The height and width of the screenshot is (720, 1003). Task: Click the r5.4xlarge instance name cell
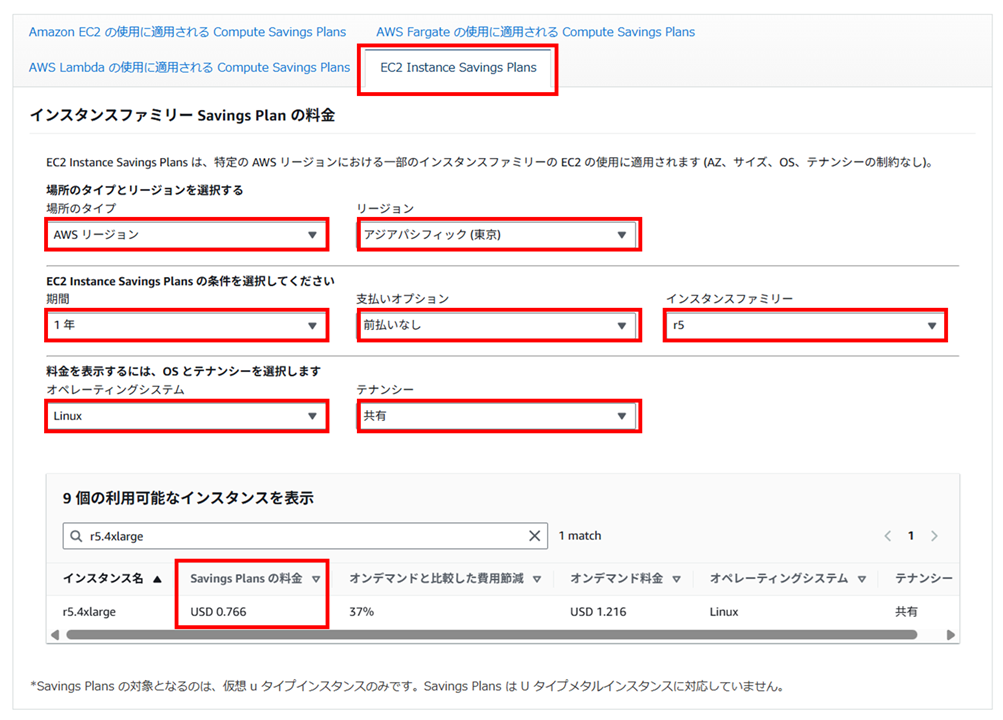[89, 612]
